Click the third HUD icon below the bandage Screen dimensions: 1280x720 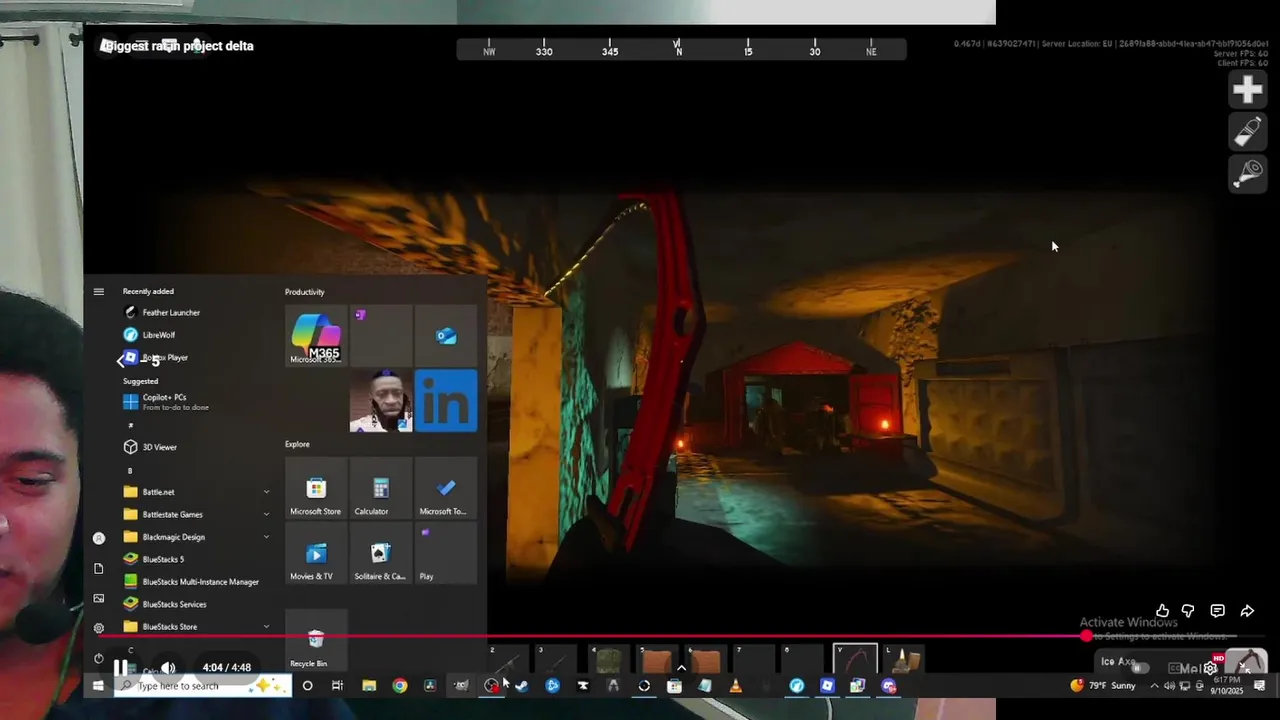(x=1247, y=174)
